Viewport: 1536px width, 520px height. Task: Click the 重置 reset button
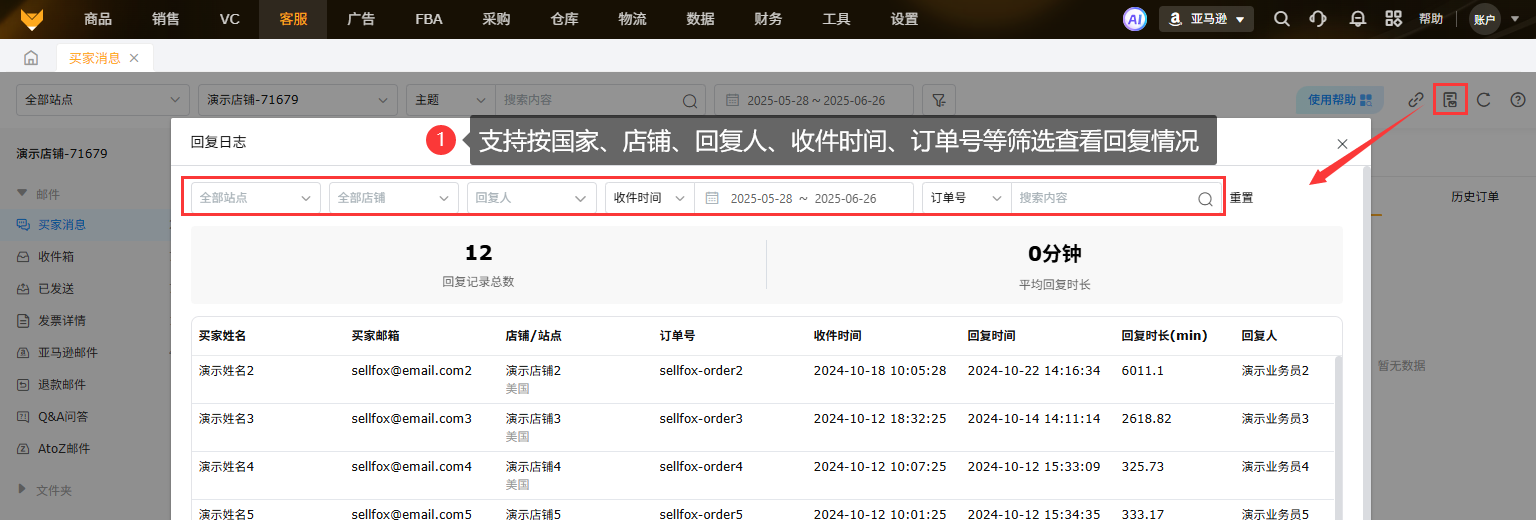1241,198
